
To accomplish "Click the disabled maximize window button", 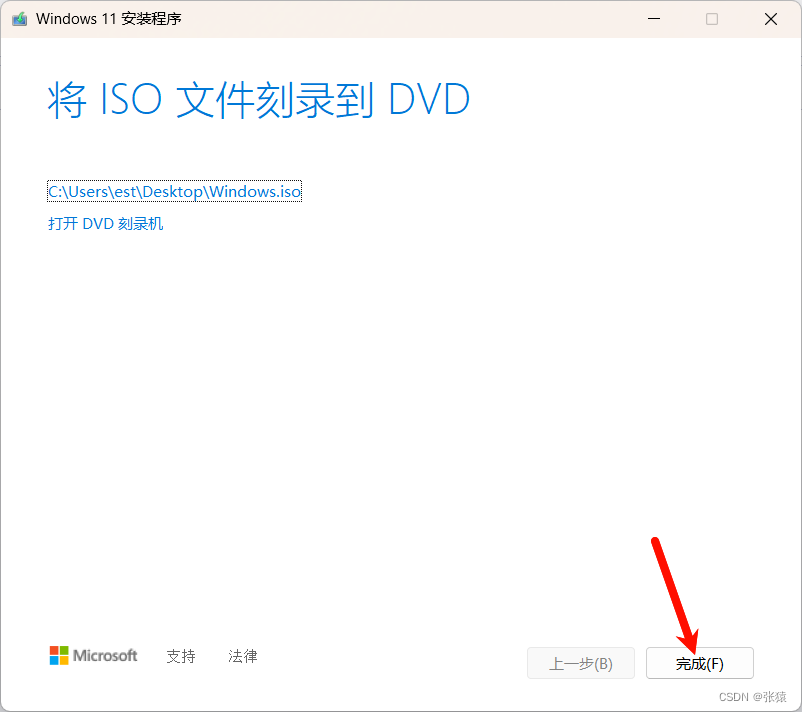I will click(x=711, y=19).
